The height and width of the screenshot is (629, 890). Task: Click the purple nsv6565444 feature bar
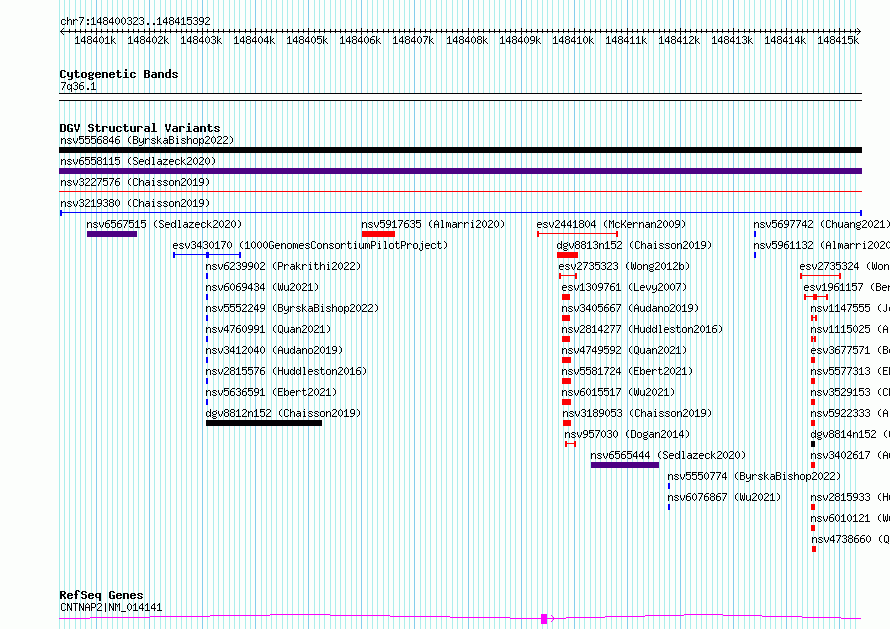click(625, 465)
